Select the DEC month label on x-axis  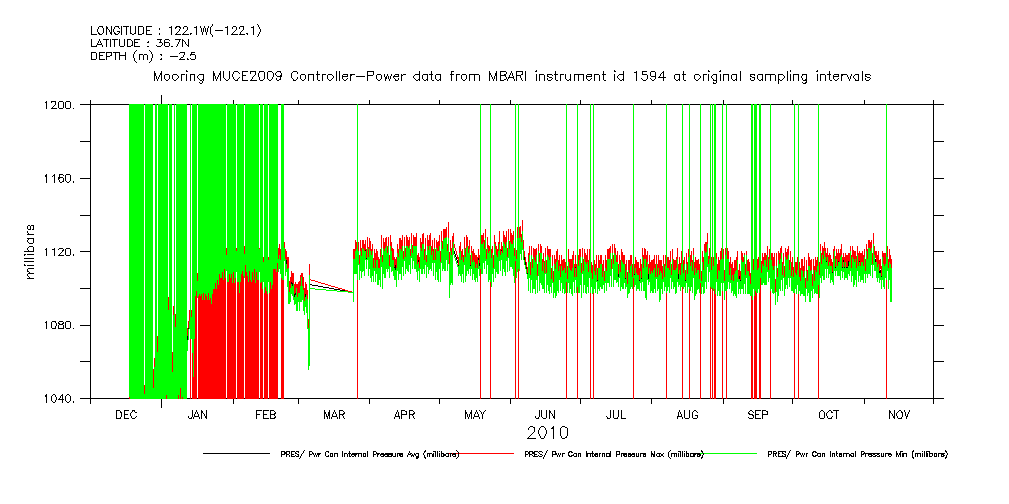click(126, 414)
